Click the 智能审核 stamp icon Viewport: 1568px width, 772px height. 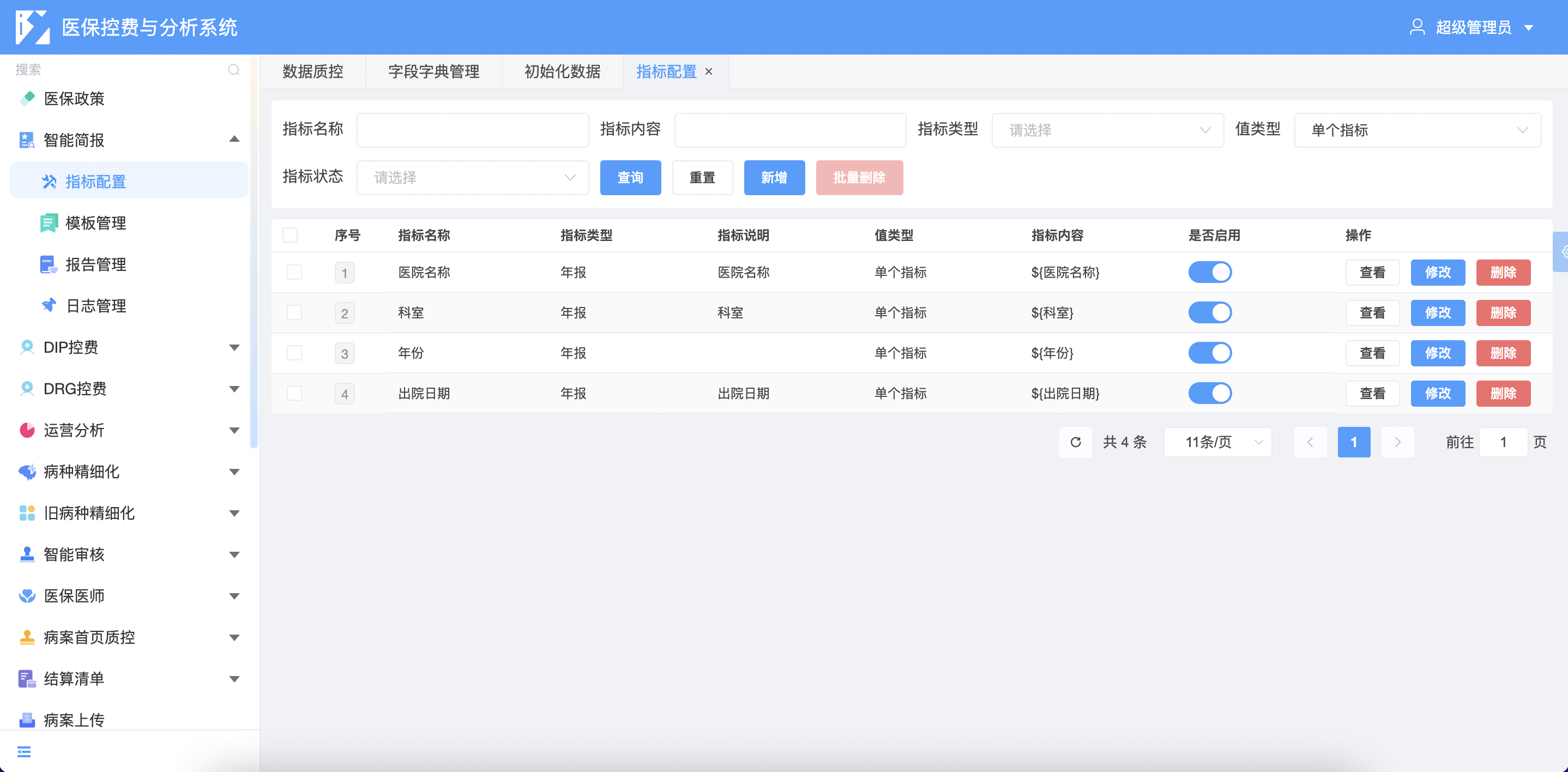27,554
